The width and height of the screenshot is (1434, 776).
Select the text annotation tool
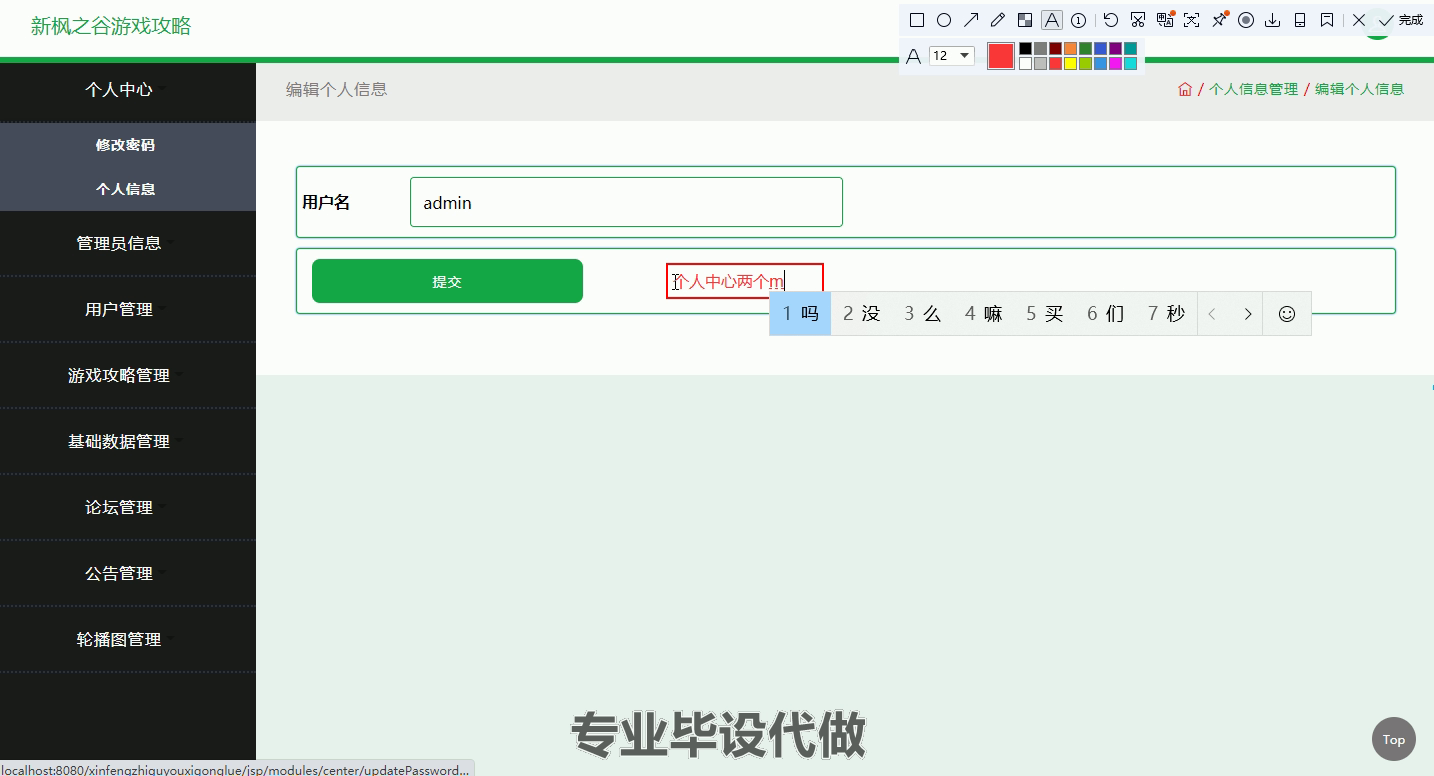click(x=1051, y=20)
